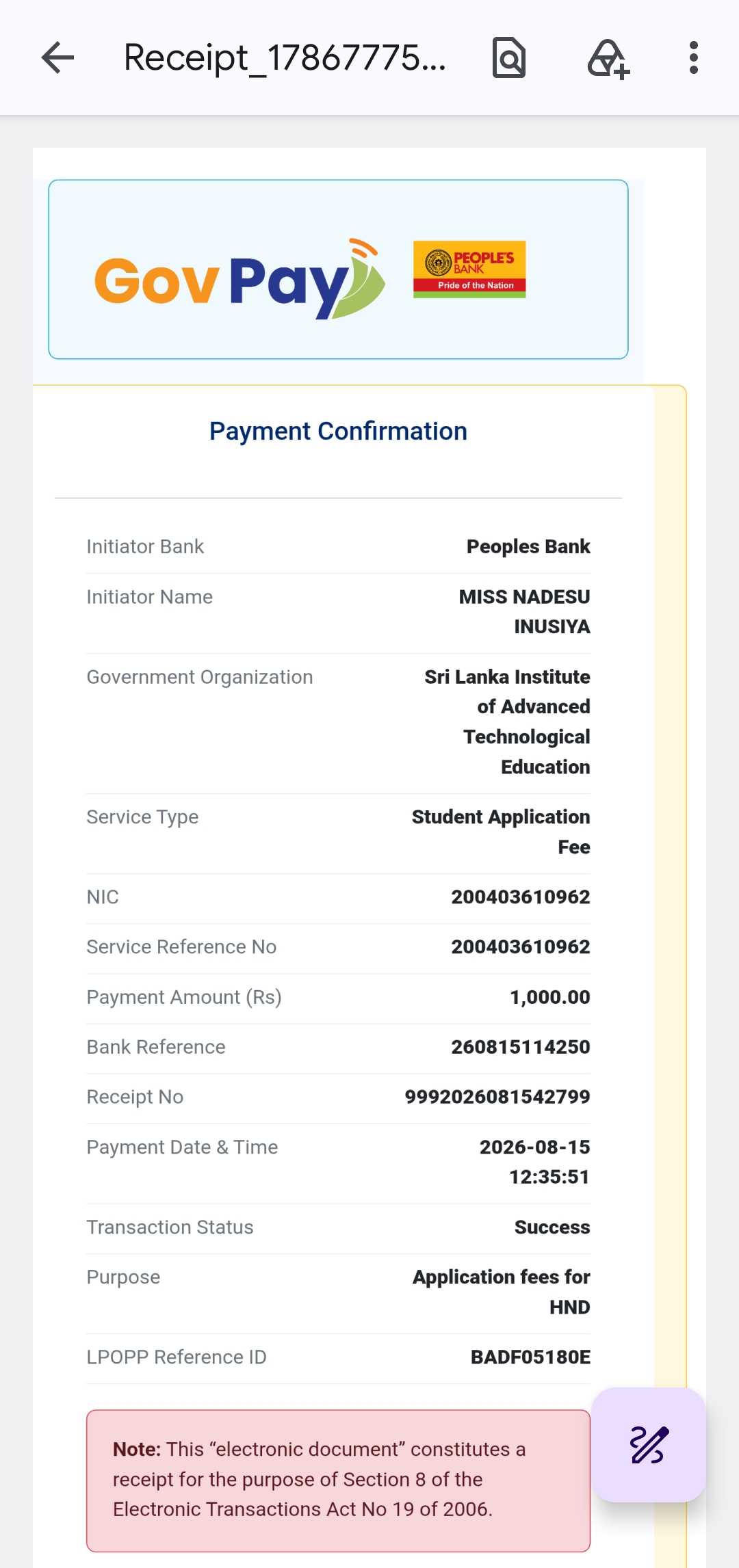The width and height of the screenshot is (739, 1568).
Task: Select the Bank Reference number 260815114250
Action: (x=521, y=1047)
